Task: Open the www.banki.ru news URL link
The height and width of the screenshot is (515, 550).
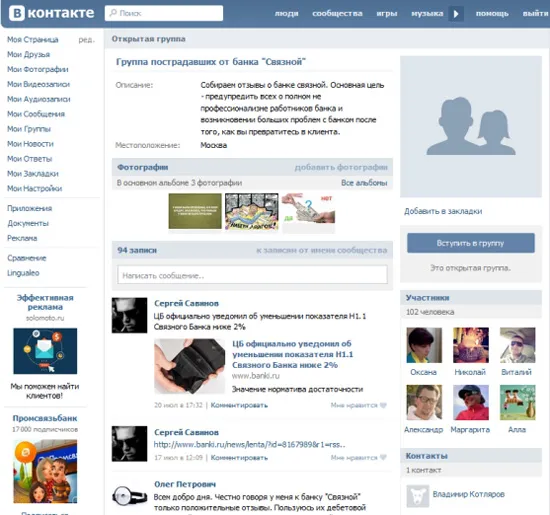Action: [x=249, y=444]
